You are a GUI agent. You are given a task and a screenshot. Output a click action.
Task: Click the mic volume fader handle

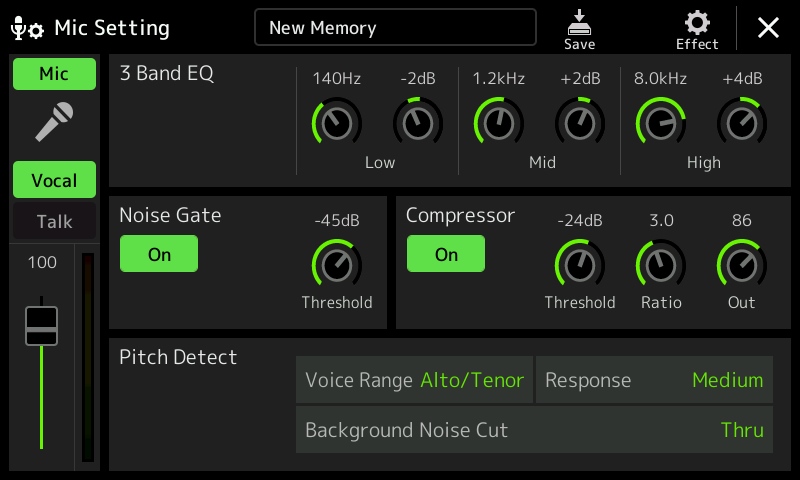[x=41, y=326]
